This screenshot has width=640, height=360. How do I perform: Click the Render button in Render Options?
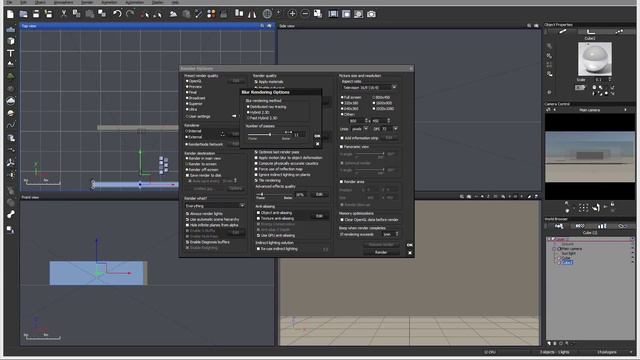tap(381, 253)
